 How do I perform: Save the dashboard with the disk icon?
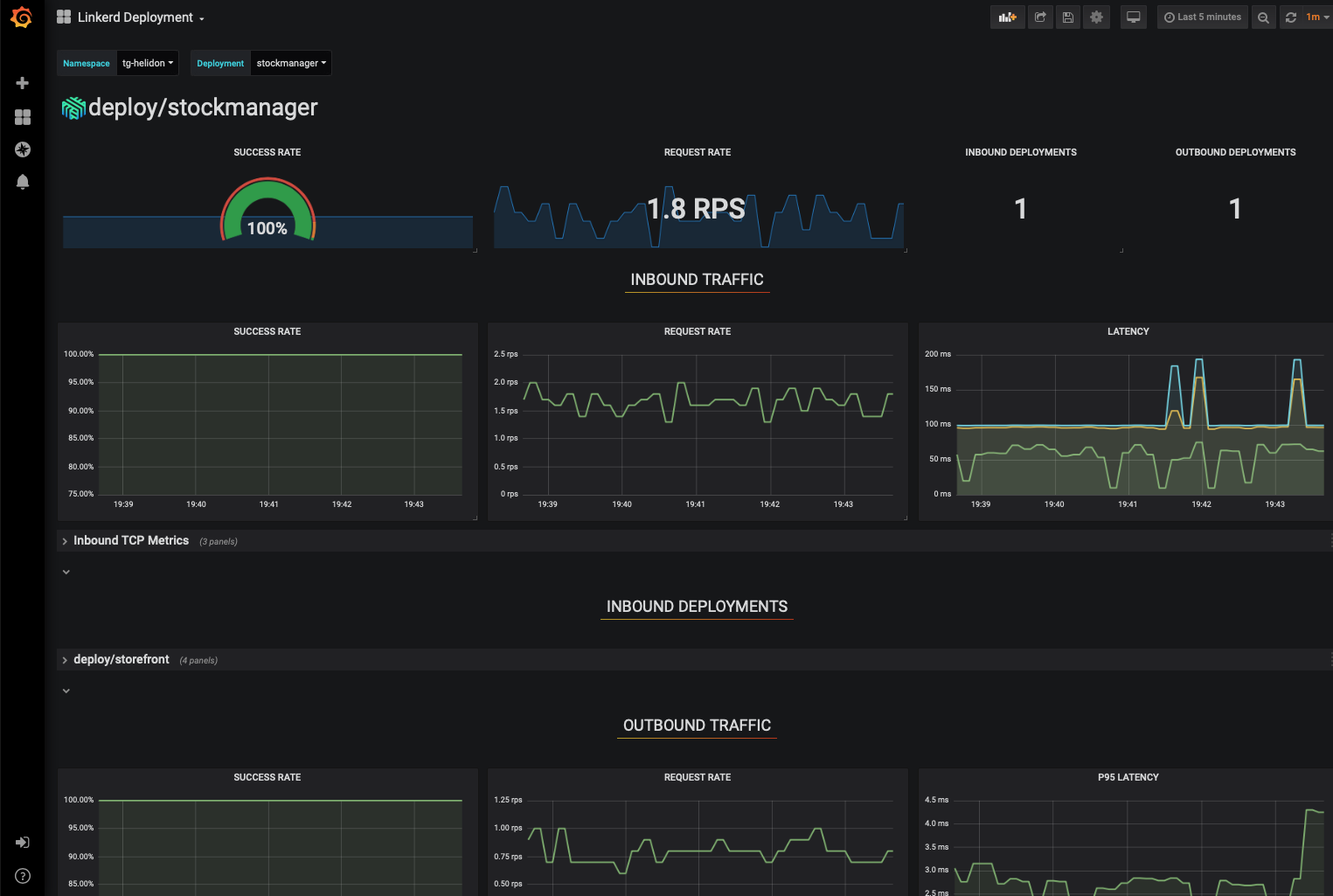tap(1068, 17)
